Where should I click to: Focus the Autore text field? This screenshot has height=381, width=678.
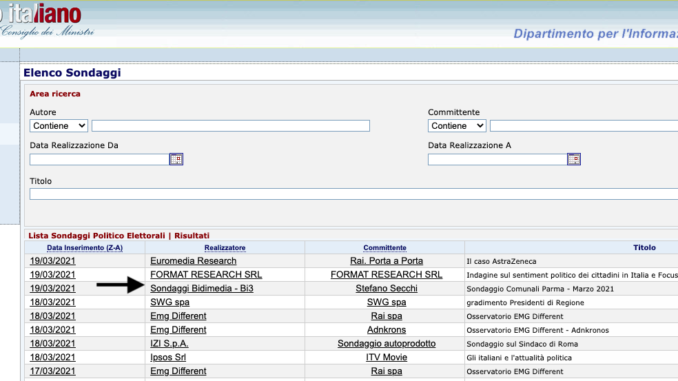[x=230, y=126]
